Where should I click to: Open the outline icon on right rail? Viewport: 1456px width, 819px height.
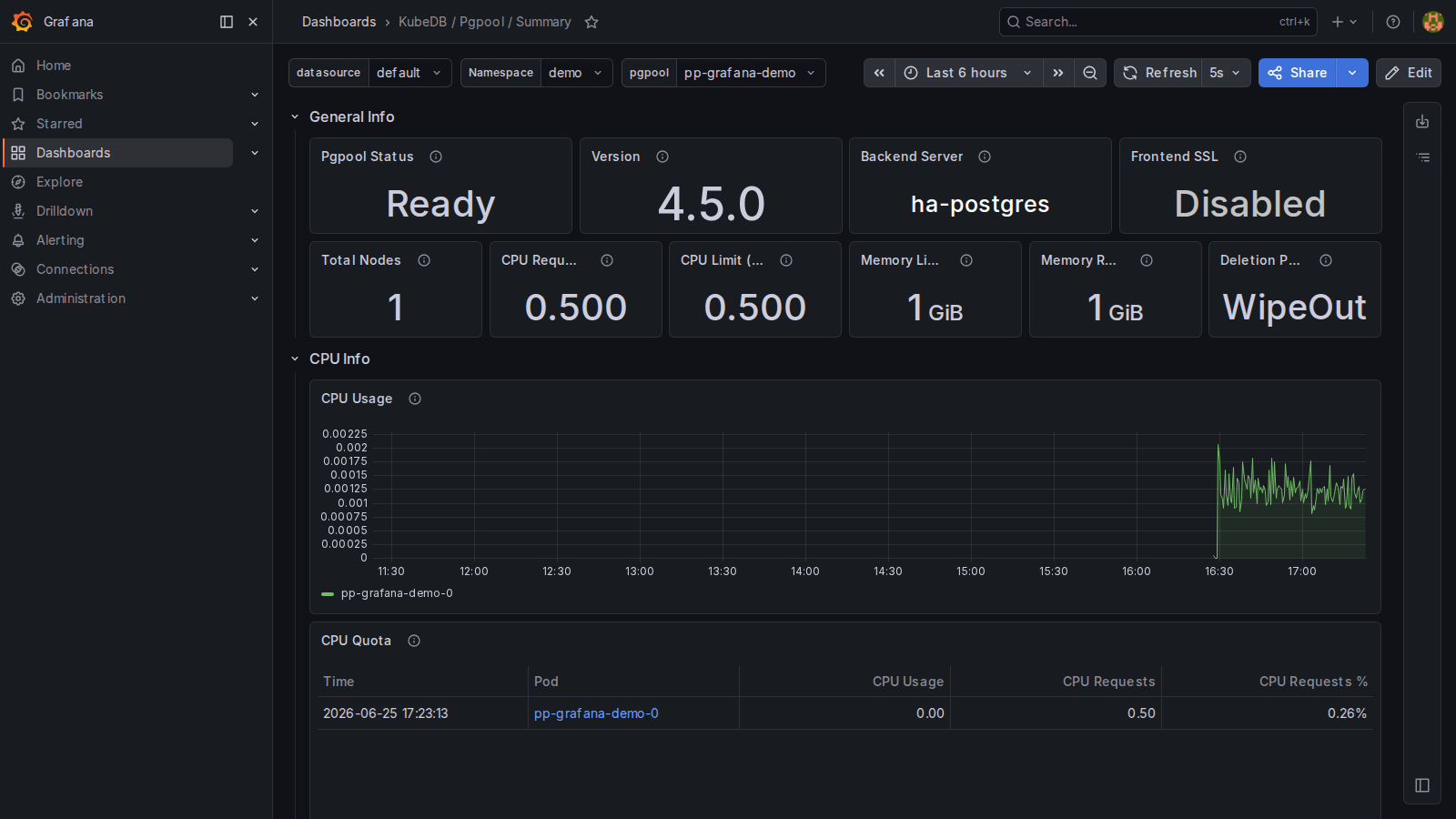[1422, 157]
